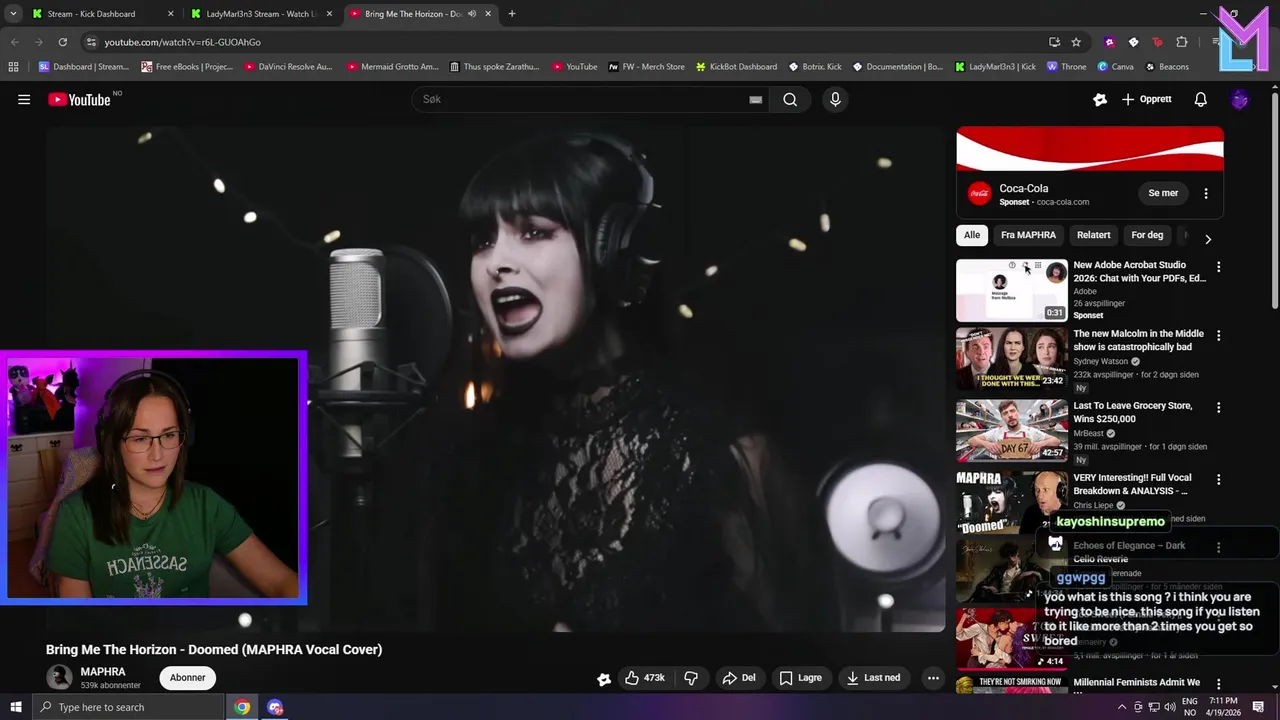
Task: Open options for VERY Interesting Vocal Breakdown video
Action: pyautogui.click(x=1218, y=479)
